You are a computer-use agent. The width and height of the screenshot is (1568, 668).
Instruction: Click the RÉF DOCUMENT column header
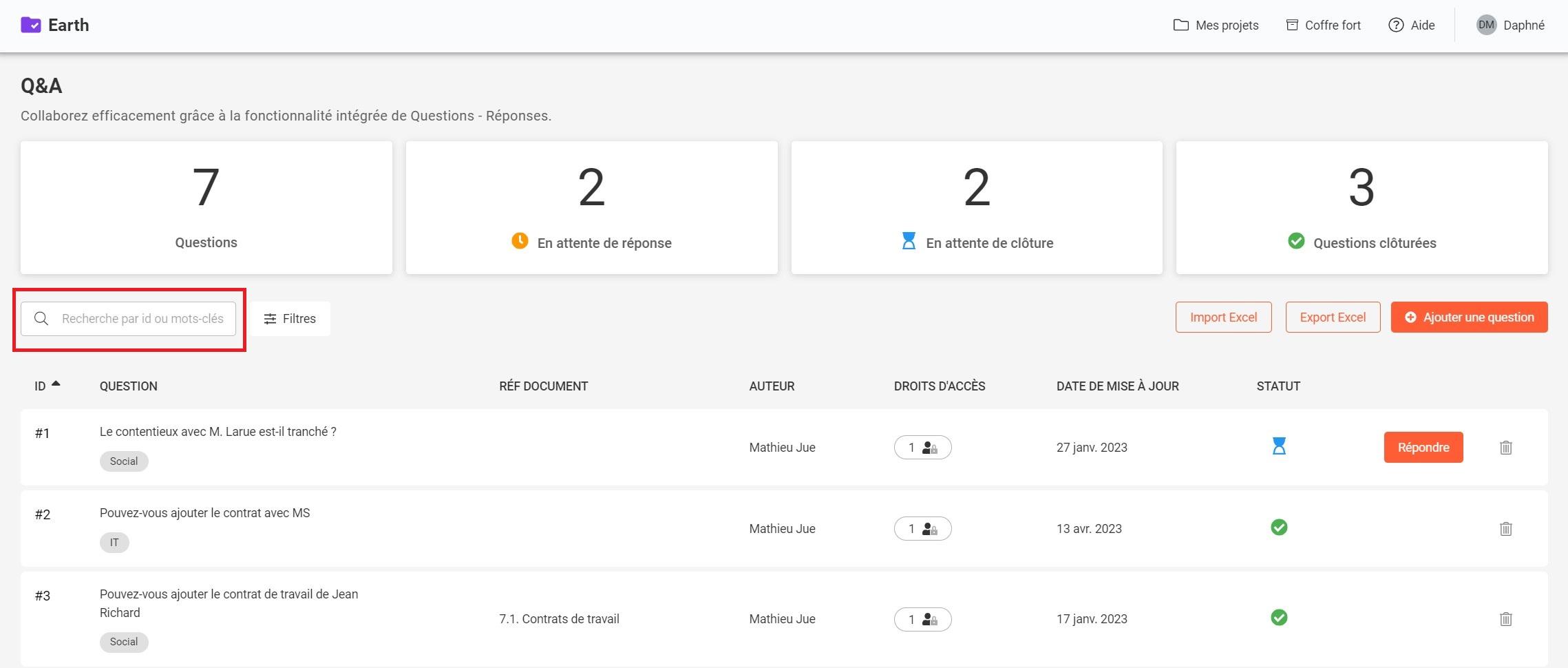point(543,386)
